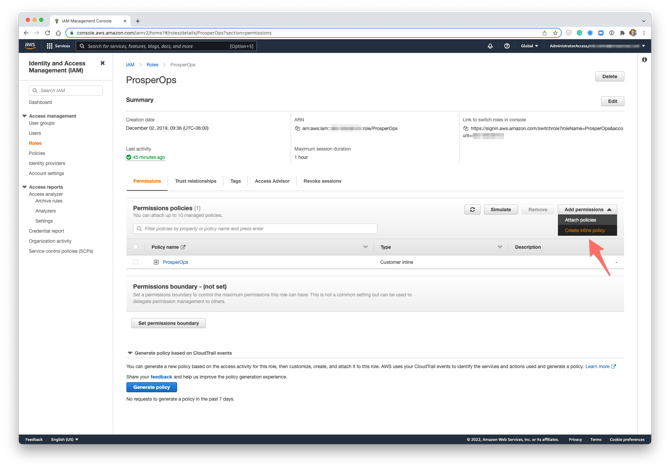
Task: Click the notifications bell icon
Action: click(490, 46)
